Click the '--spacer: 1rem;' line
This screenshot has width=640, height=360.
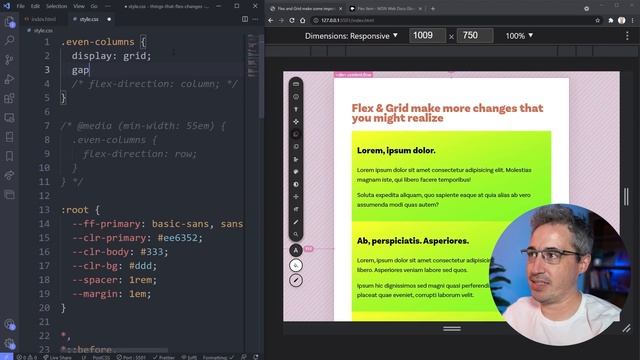pos(114,280)
